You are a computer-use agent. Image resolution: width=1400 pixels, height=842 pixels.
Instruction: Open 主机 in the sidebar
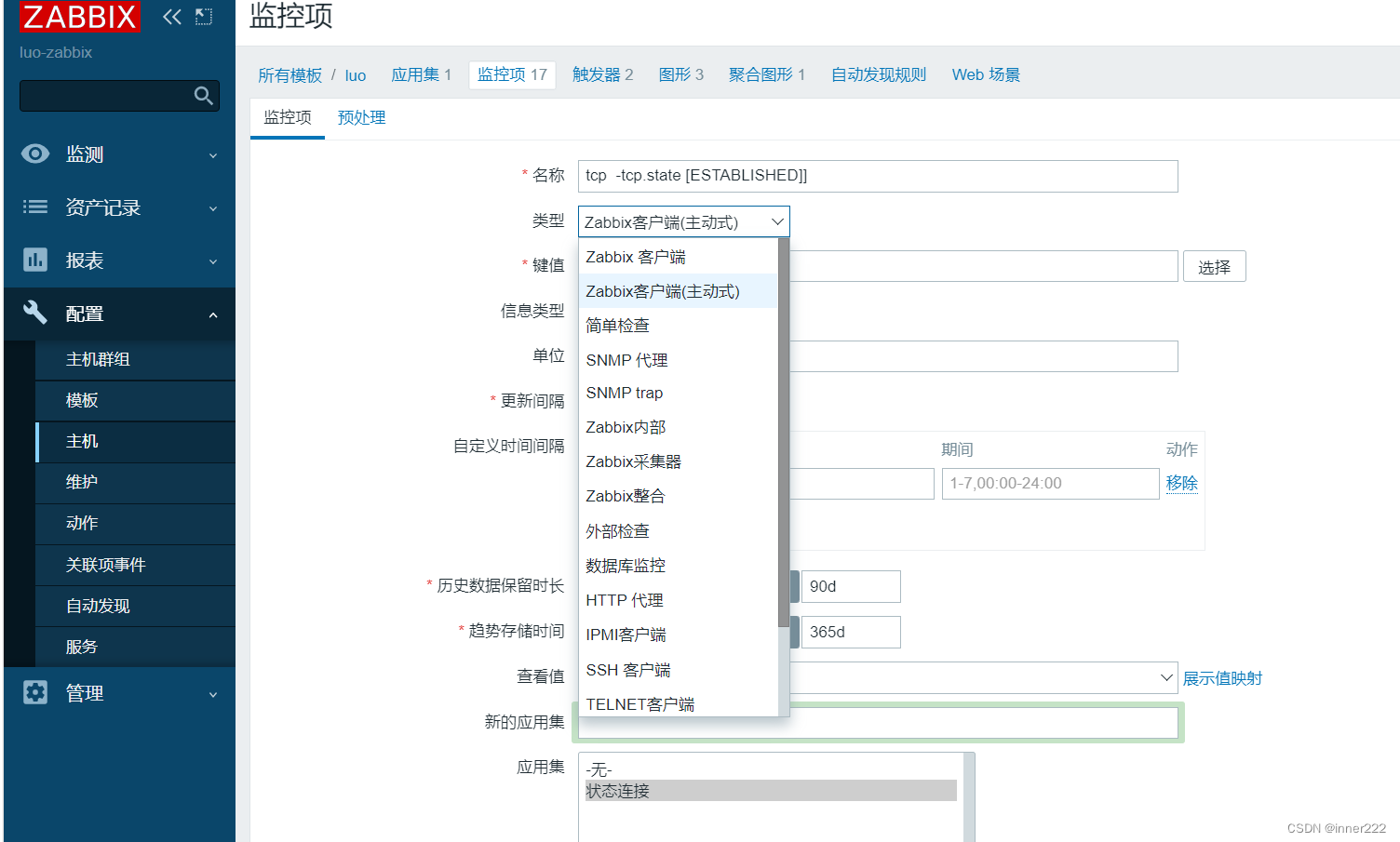pyautogui.click(x=135, y=442)
